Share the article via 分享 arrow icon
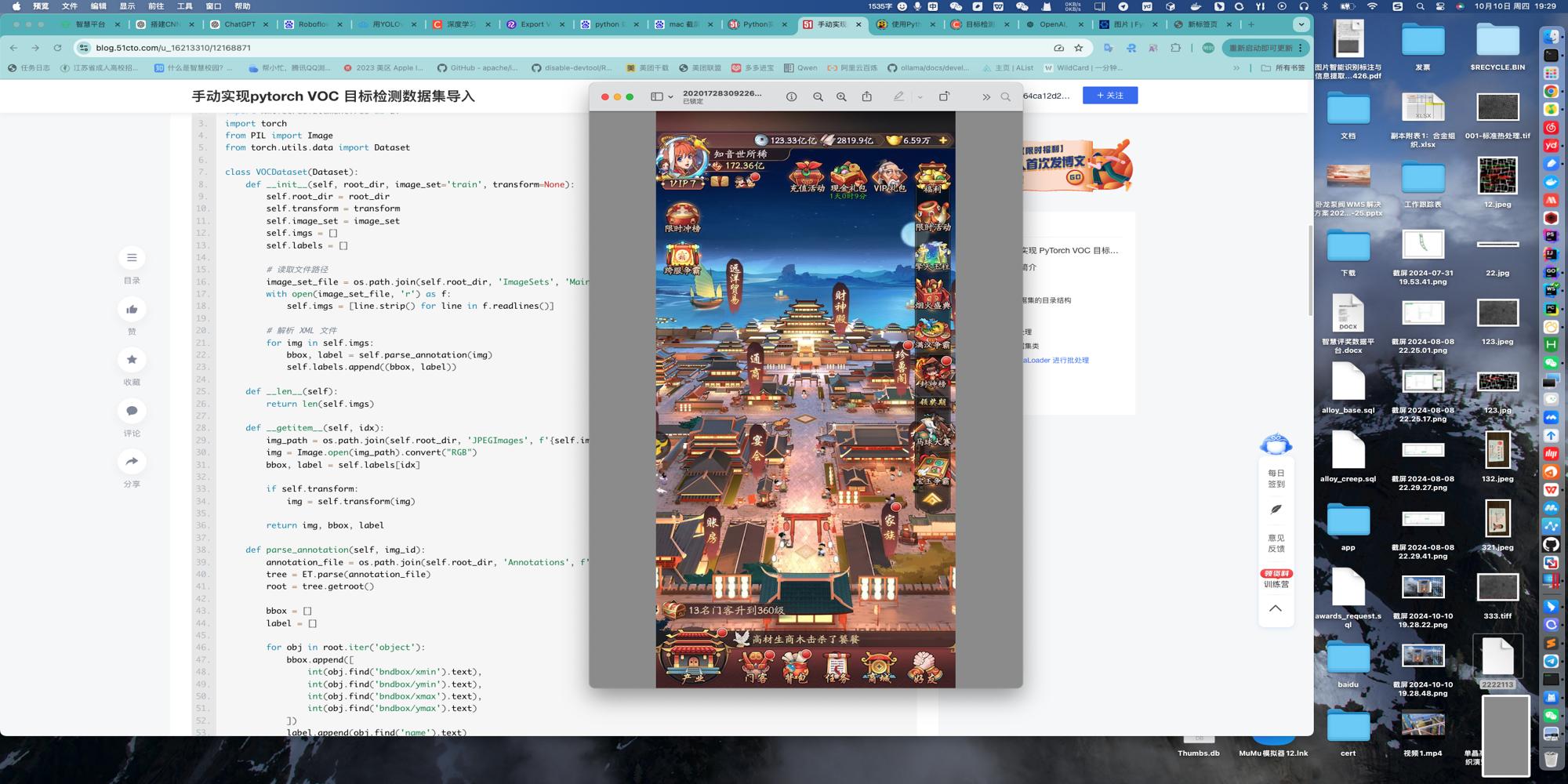Screen dimensions: 1568x784 [x=132, y=462]
